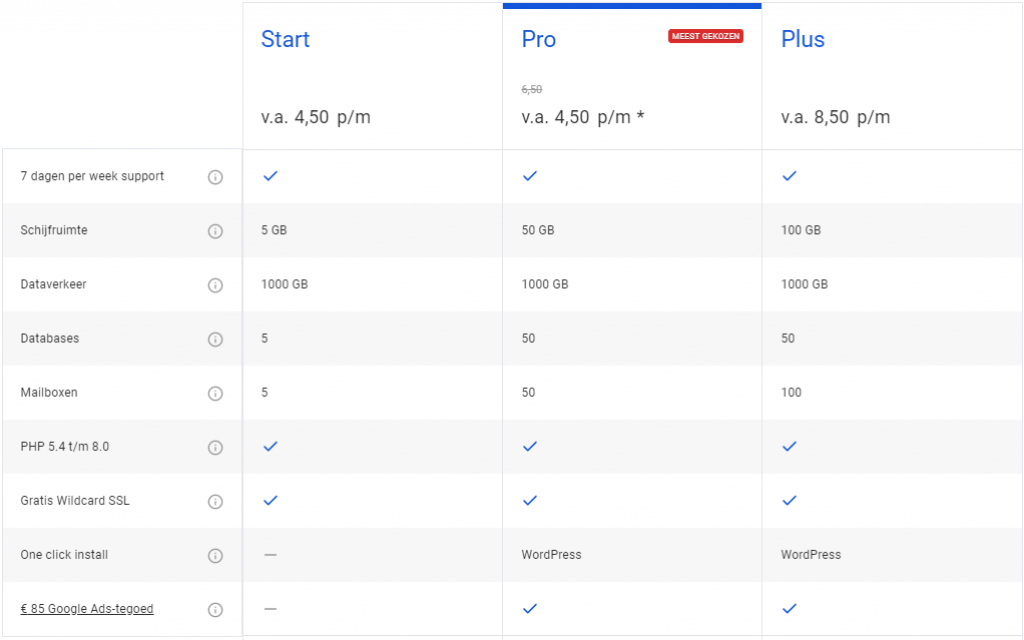
Task: Open the Schijfruimte info tooltip icon
Action: [215, 231]
